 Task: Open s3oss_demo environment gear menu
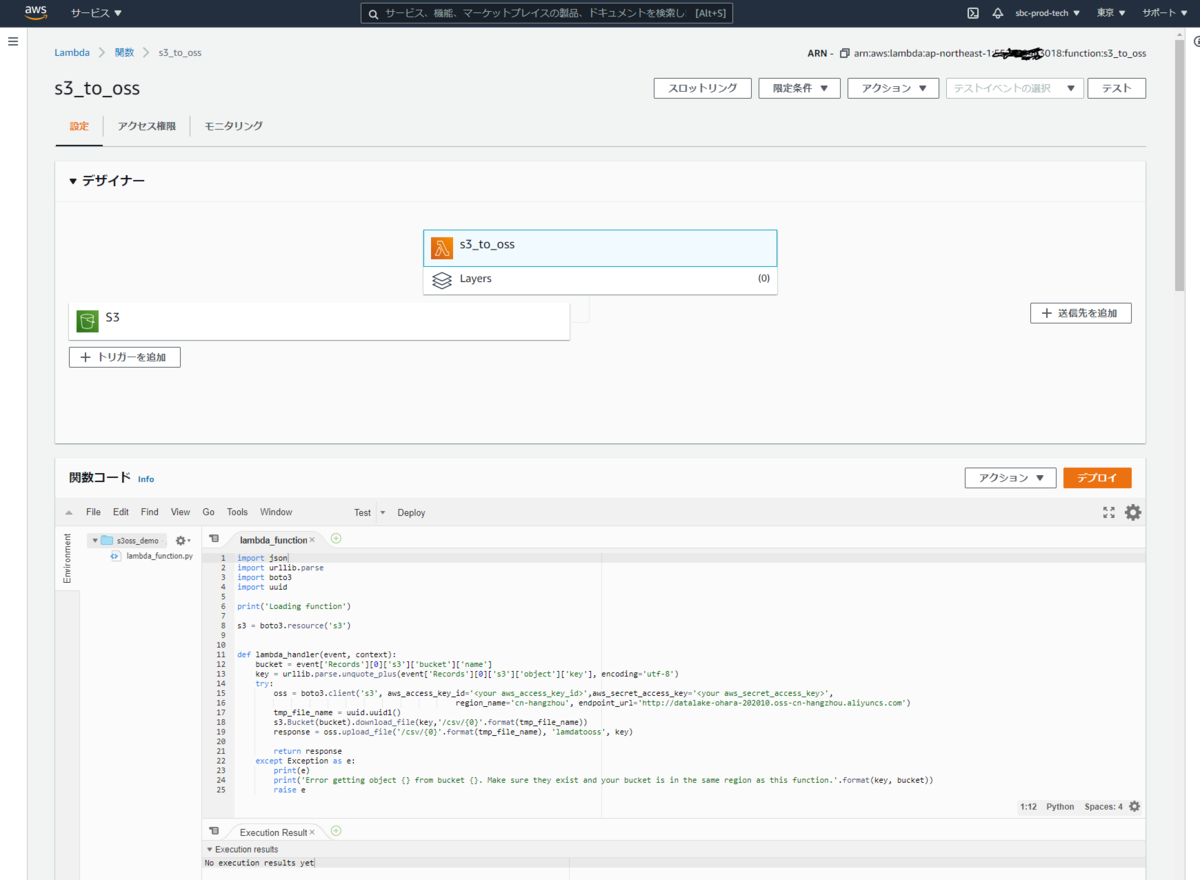(x=182, y=540)
